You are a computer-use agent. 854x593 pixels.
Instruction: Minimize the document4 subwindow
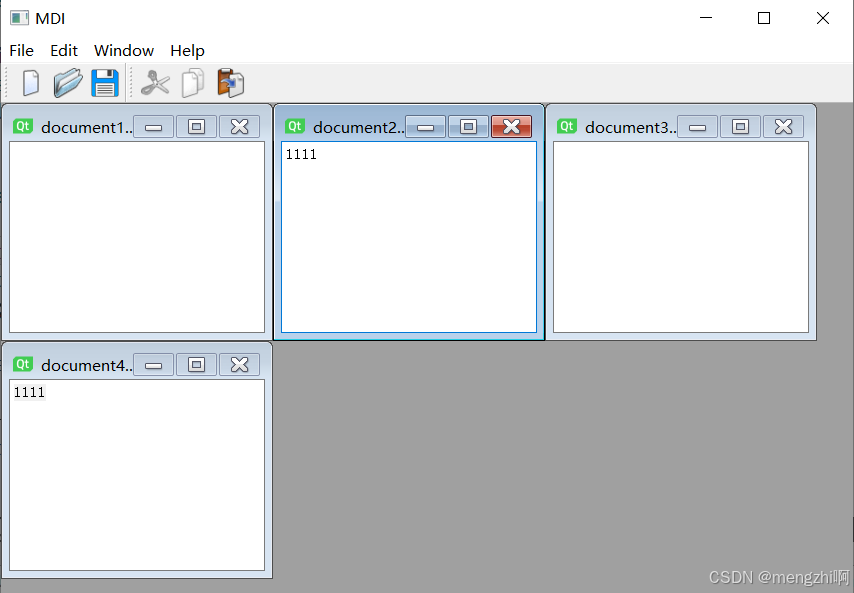pos(154,365)
